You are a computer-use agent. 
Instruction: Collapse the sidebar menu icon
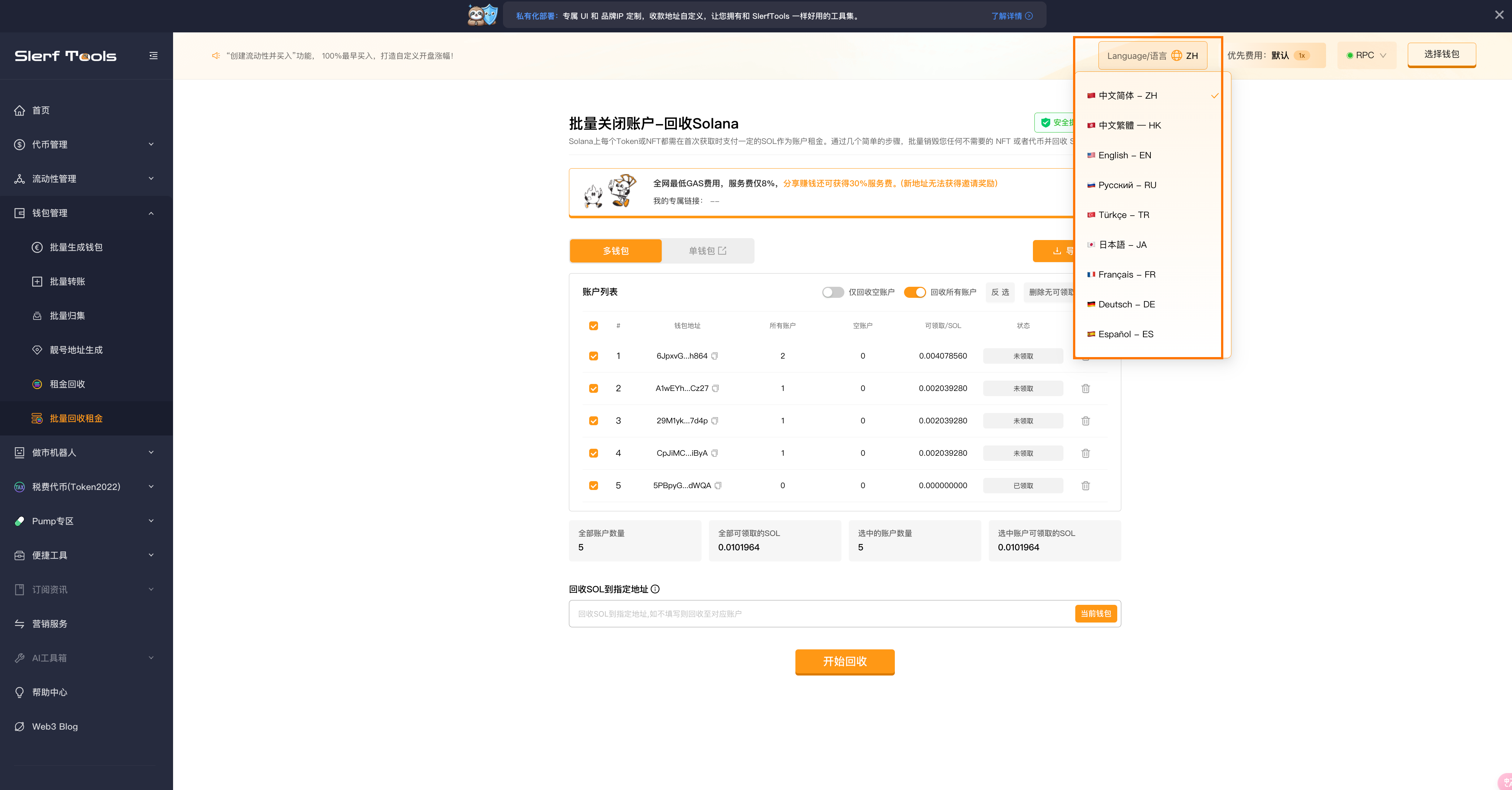[x=153, y=56]
